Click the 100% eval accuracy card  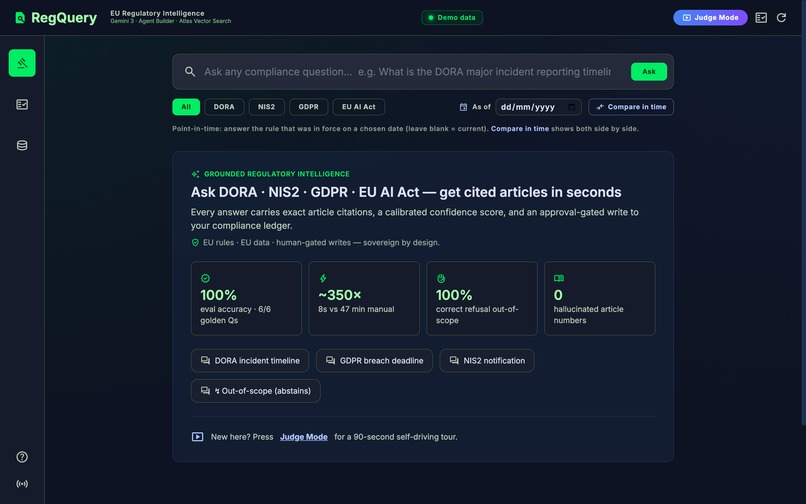click(x=246, y=298)
